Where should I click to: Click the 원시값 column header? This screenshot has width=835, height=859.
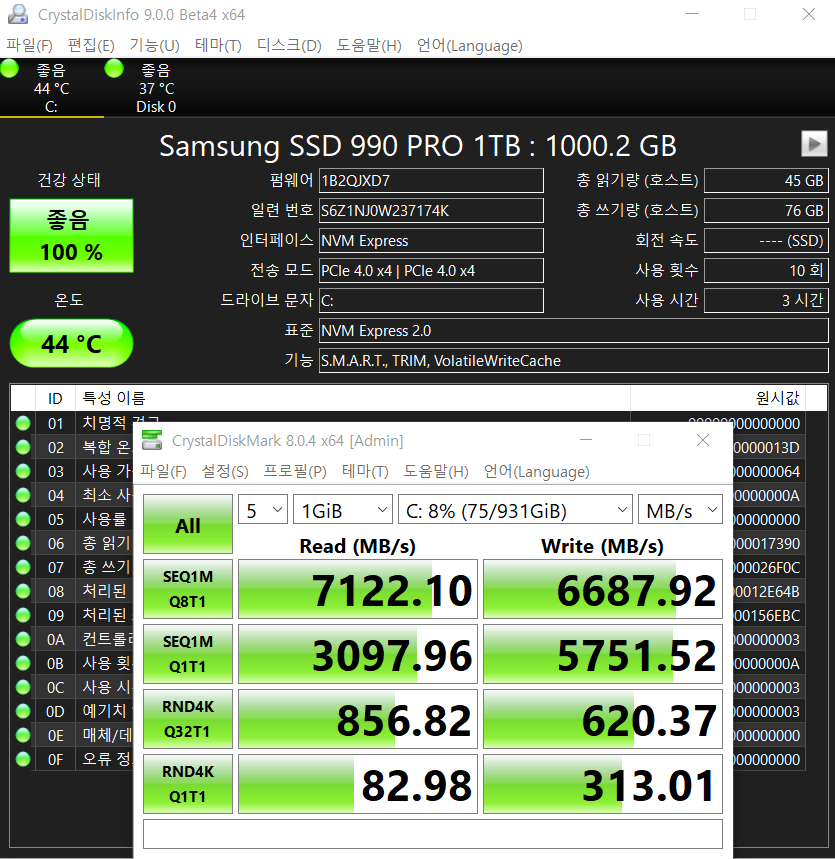click(718, 398)
